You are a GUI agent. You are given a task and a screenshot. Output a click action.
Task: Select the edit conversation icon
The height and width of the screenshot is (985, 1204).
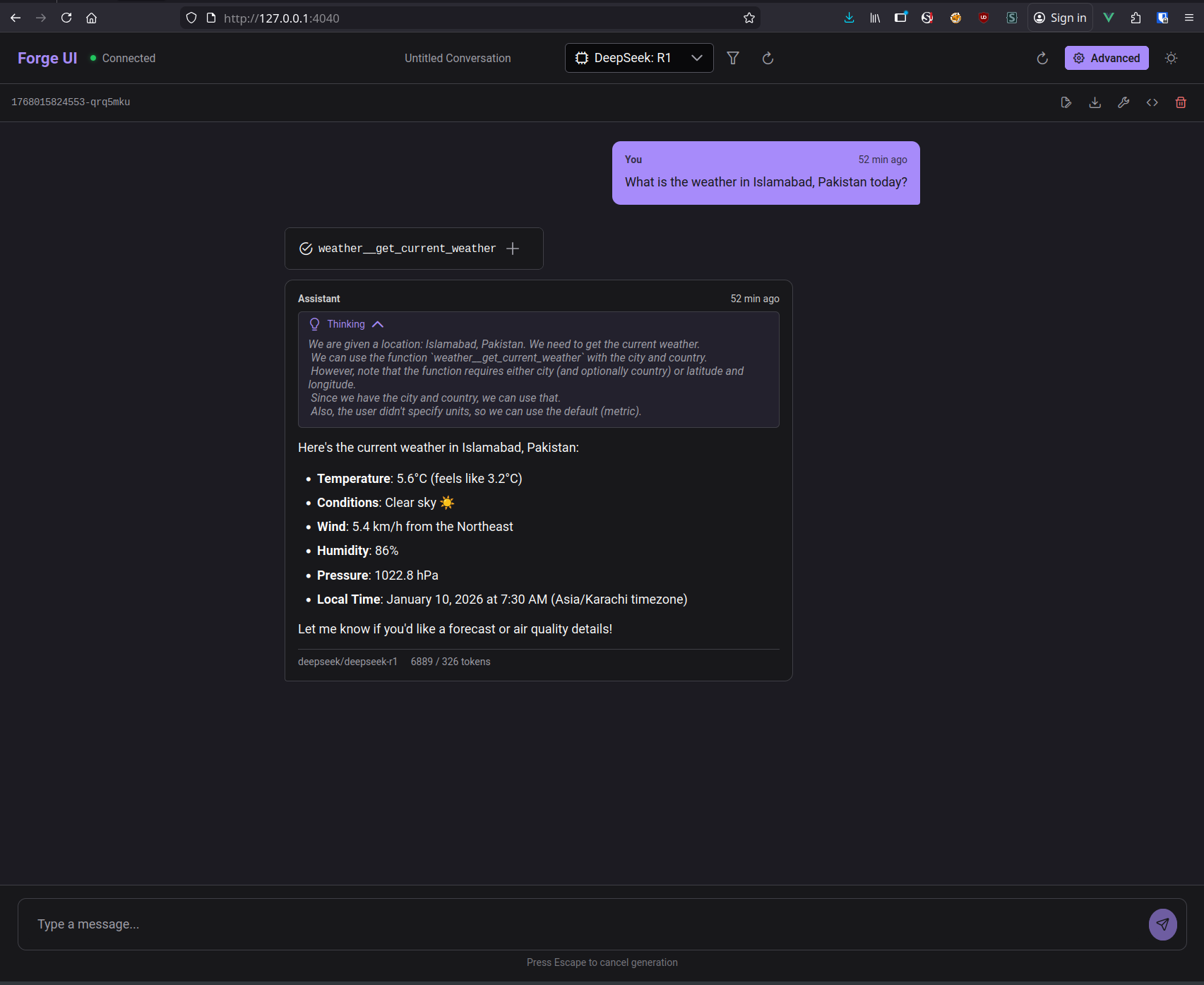1066,102
